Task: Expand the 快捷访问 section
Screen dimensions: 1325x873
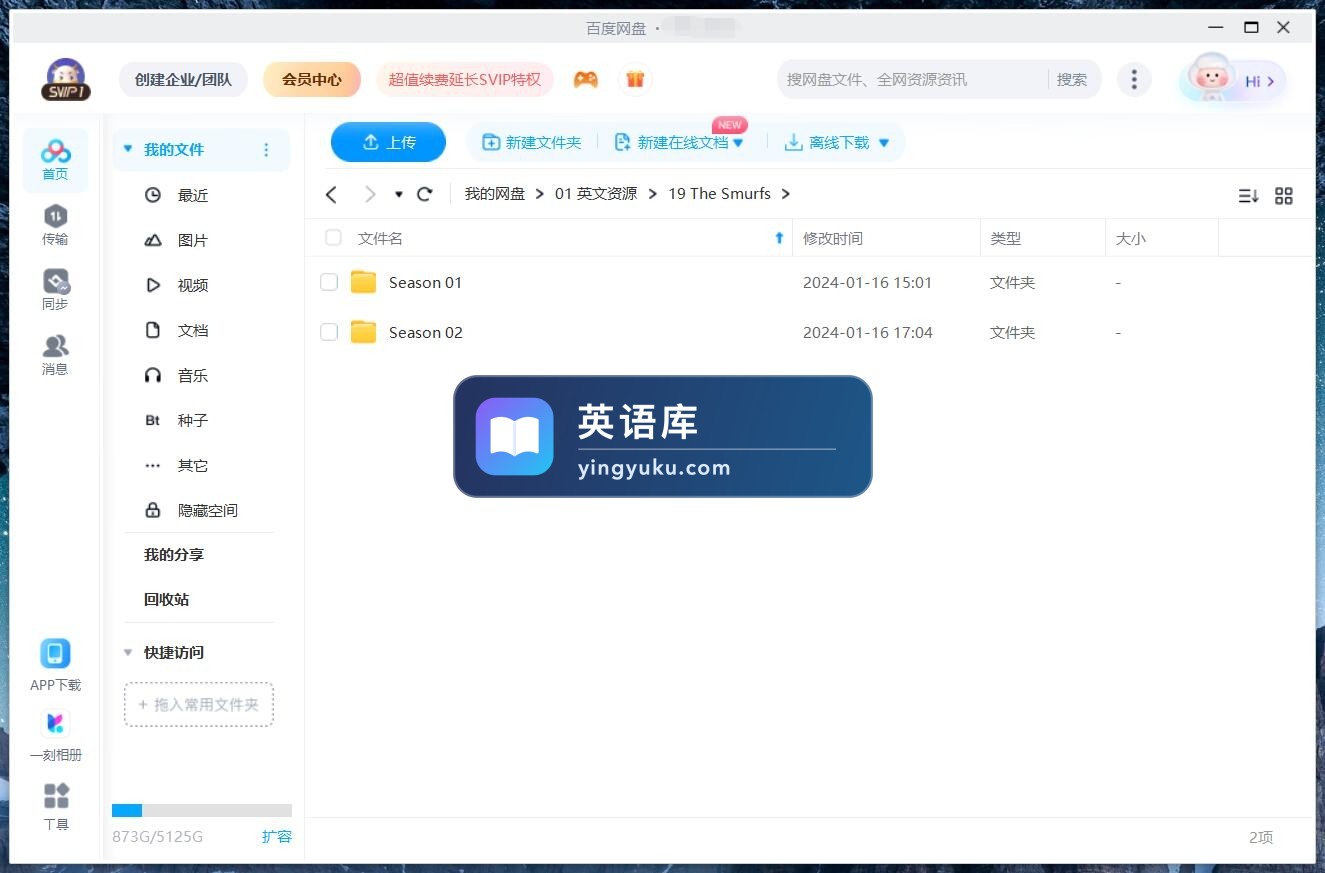Action: [x=127, y=652]
